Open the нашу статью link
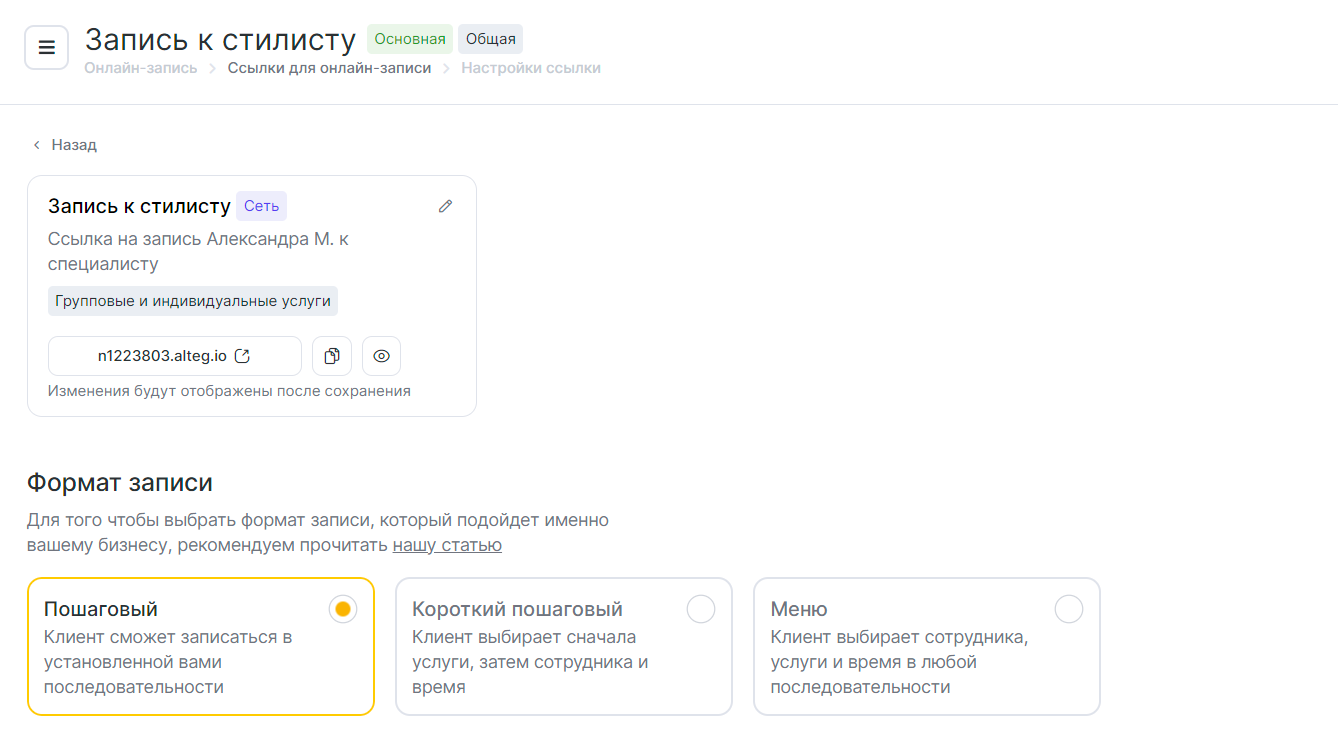 point(447,545)
